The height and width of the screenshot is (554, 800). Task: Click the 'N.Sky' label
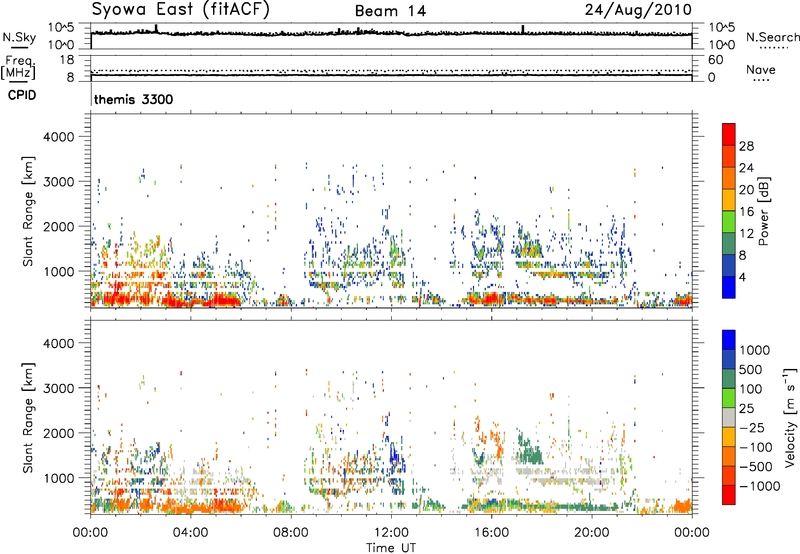(x=19, y=37)
